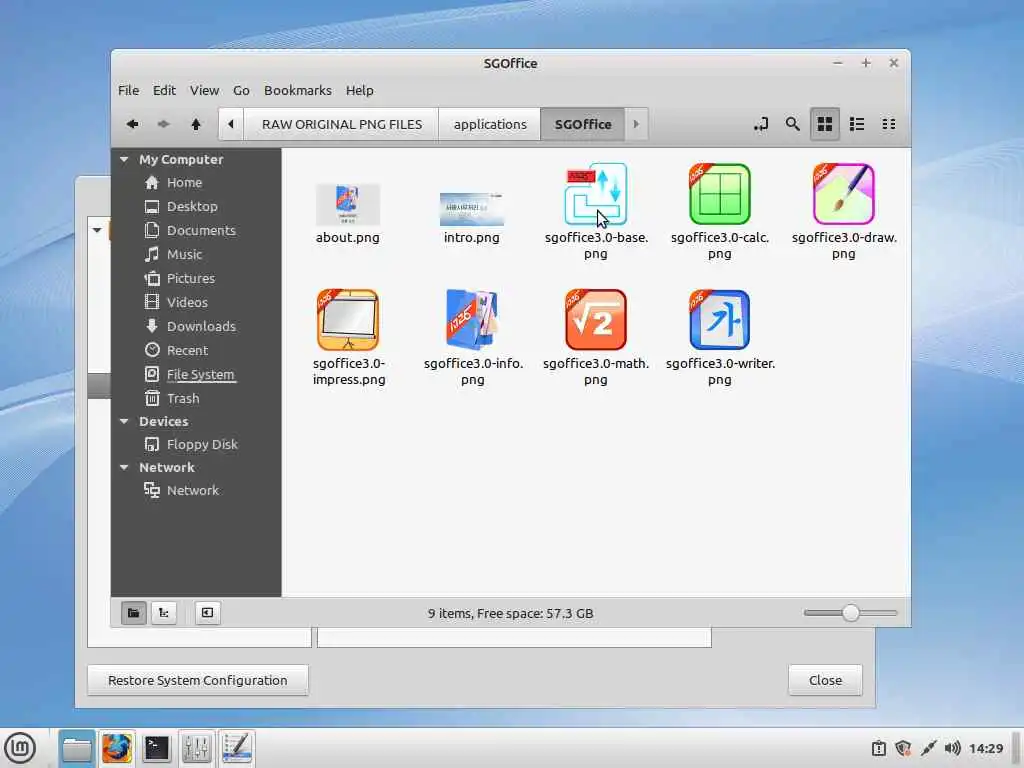The height and width of the screenshot is (768, 1024).
Task: Open the Linux Mint start menu
Action: (21, 748)
